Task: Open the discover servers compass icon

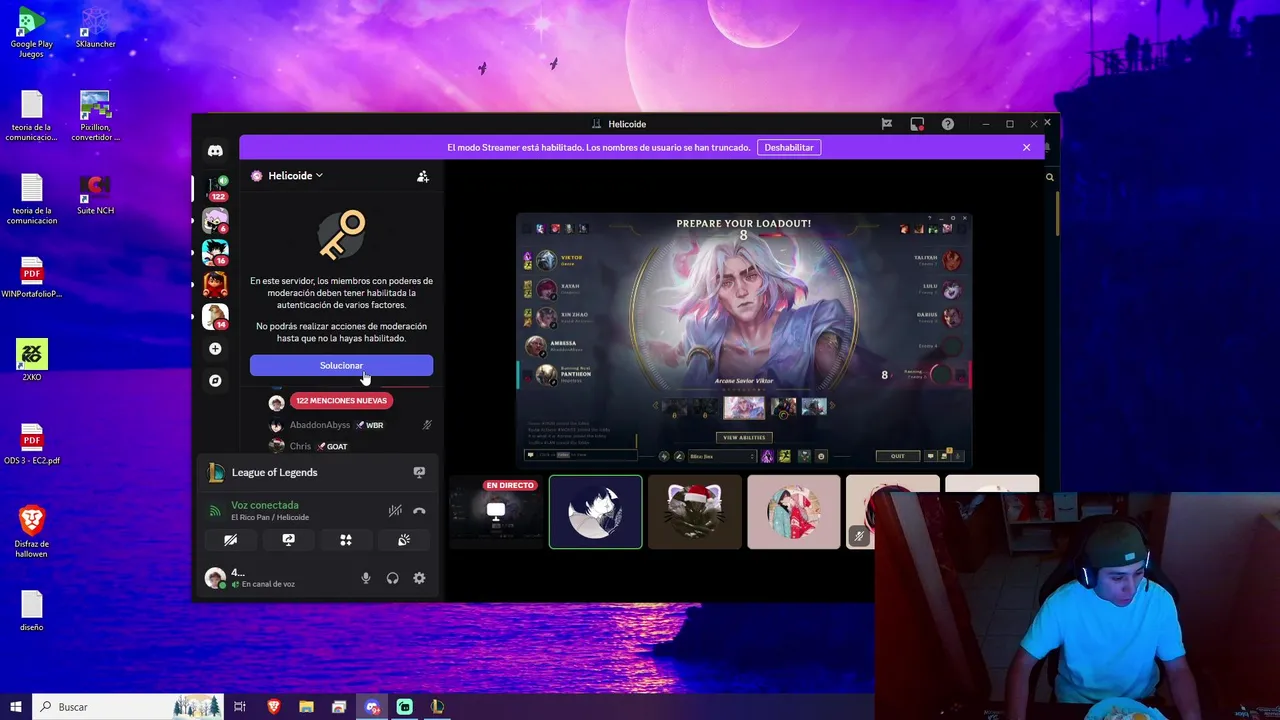Action: click(x=215, y=381)
